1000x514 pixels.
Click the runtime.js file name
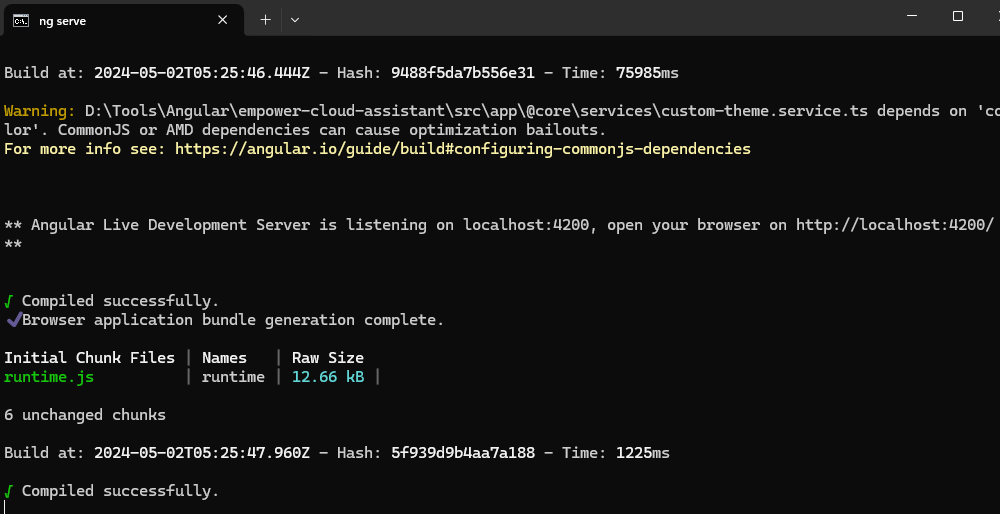pos(49,377)
